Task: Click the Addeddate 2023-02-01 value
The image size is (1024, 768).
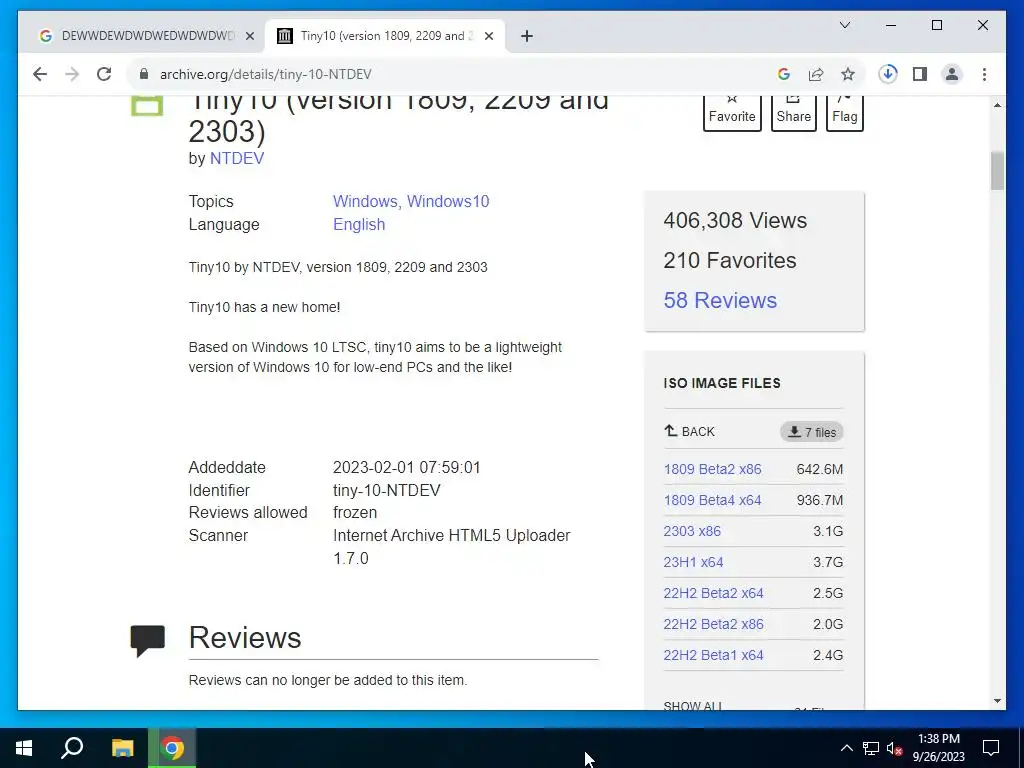Action: click(407, 468)
